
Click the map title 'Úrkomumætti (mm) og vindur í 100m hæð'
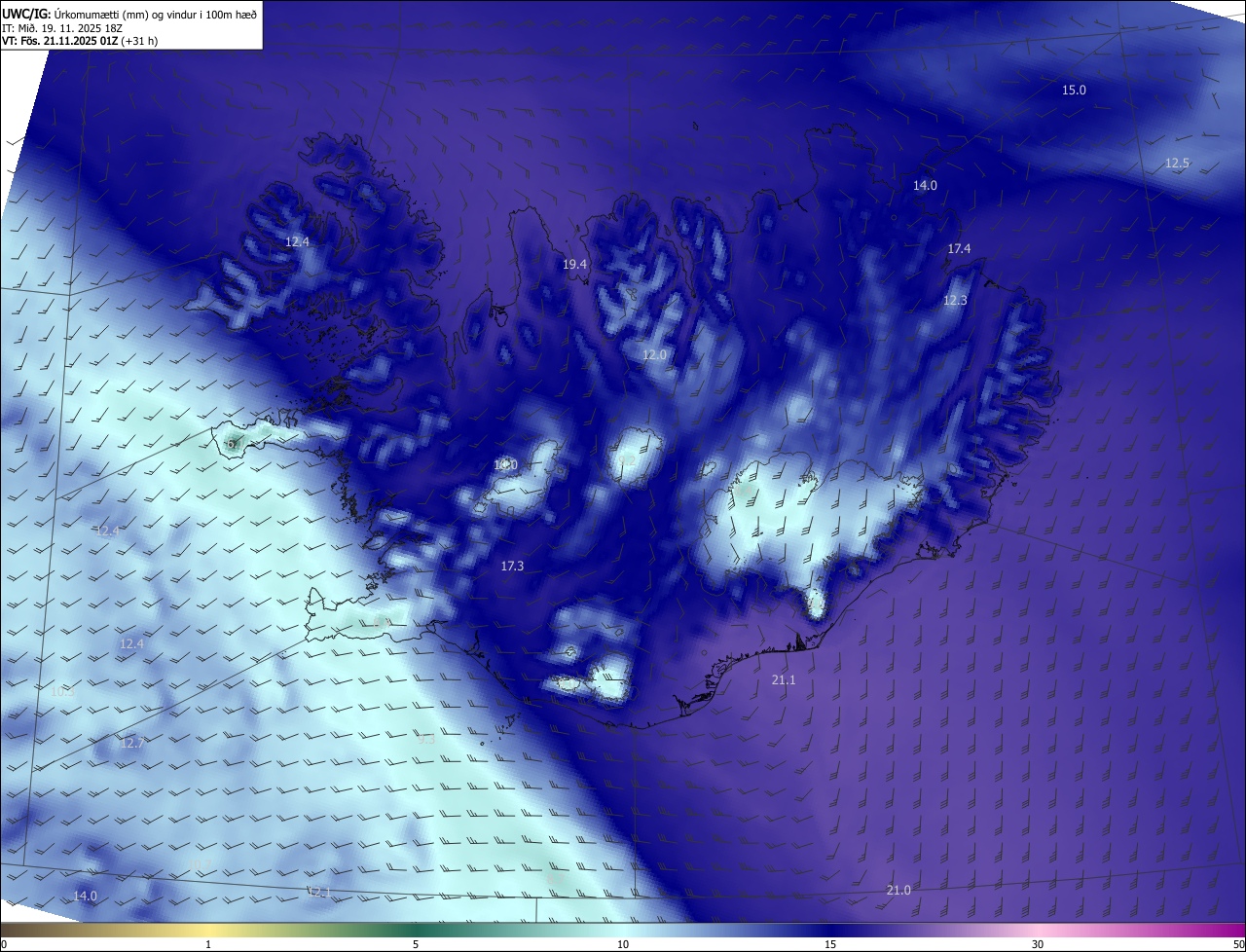156,14
